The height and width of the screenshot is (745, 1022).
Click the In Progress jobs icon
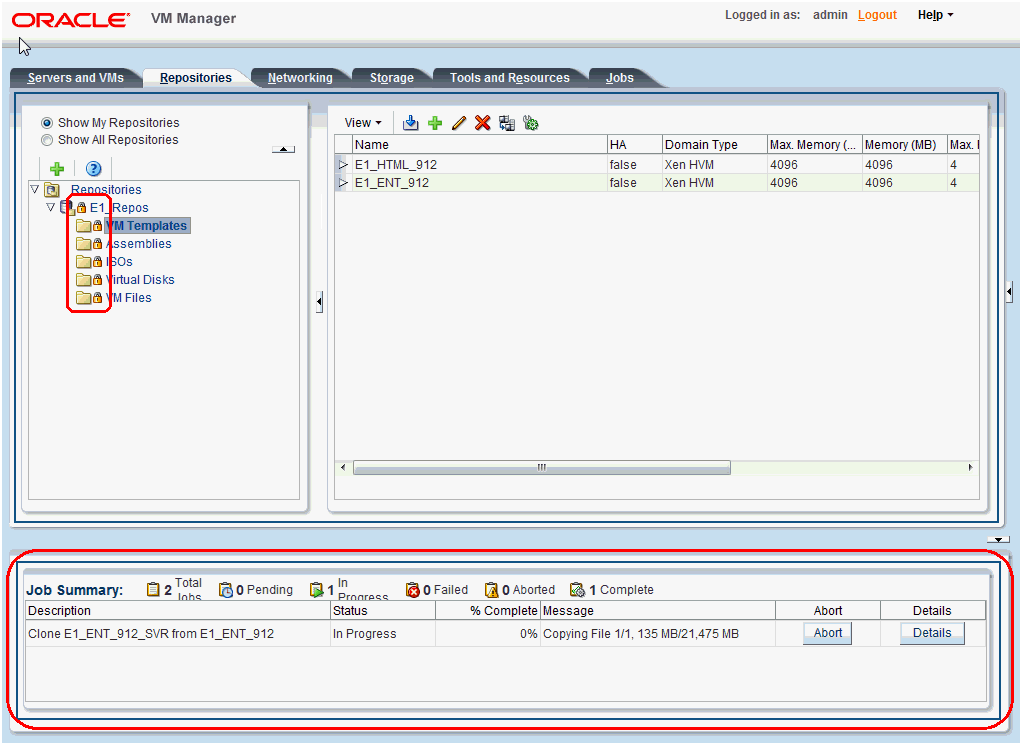click(x=317, y=589)
